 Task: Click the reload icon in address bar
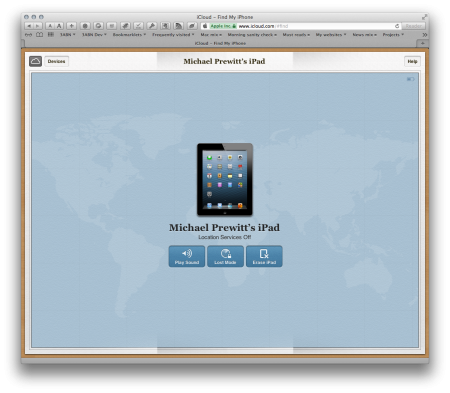tap(397, 26)
